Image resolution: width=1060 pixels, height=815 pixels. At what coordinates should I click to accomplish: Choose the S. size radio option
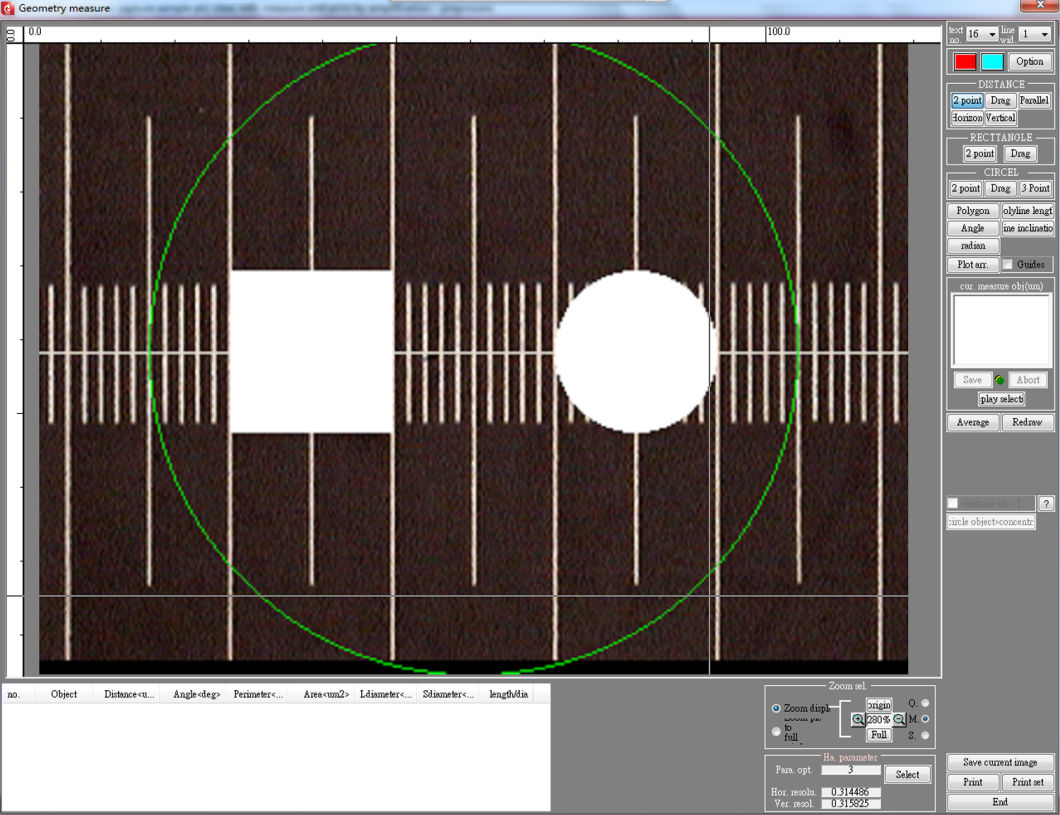pos(925,736)
